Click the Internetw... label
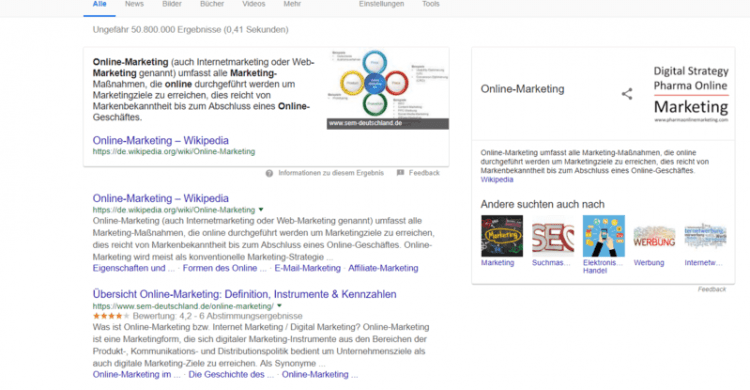 703,263
